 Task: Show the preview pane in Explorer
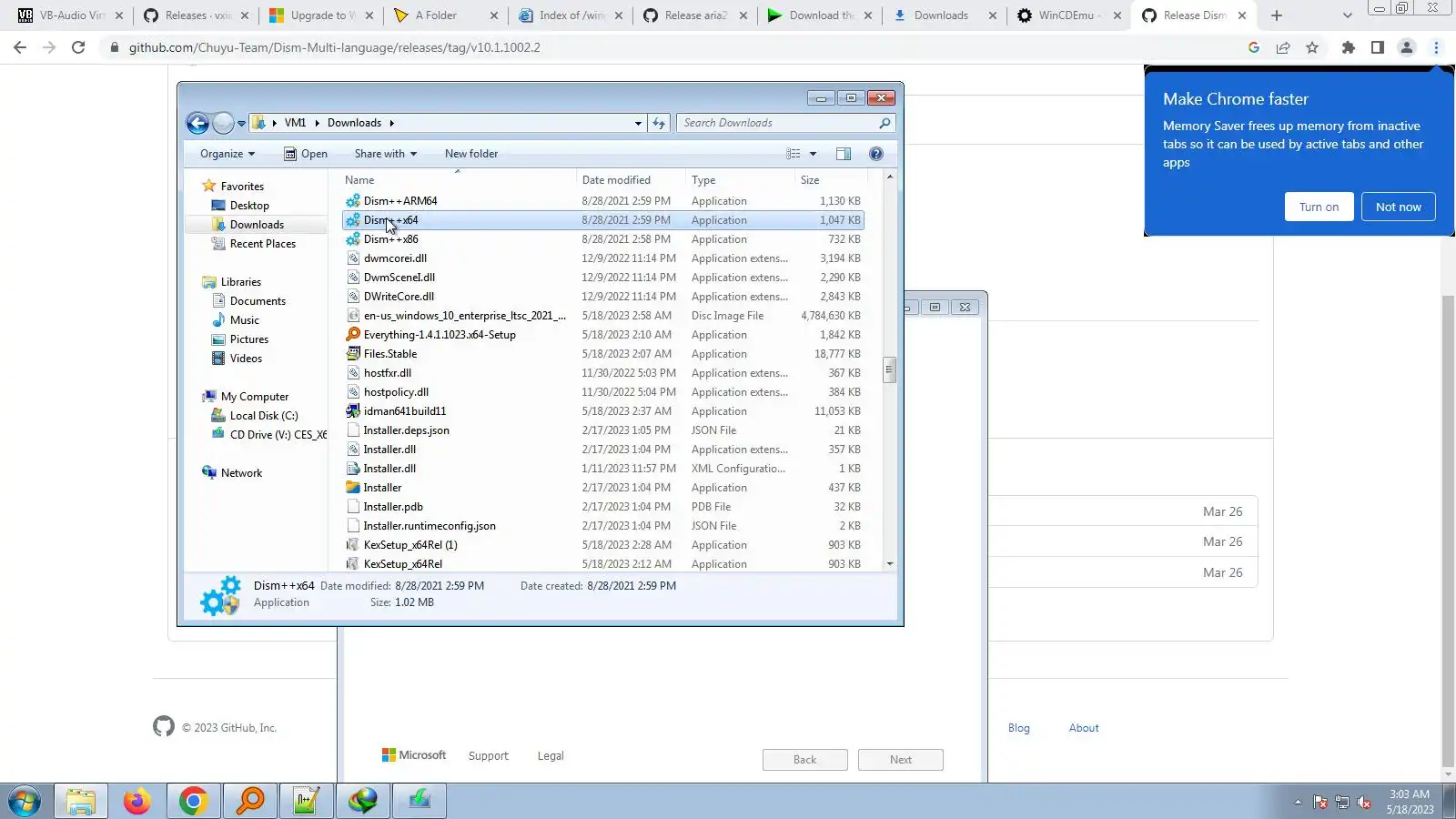pyautogui.click(x=844, y=154)
